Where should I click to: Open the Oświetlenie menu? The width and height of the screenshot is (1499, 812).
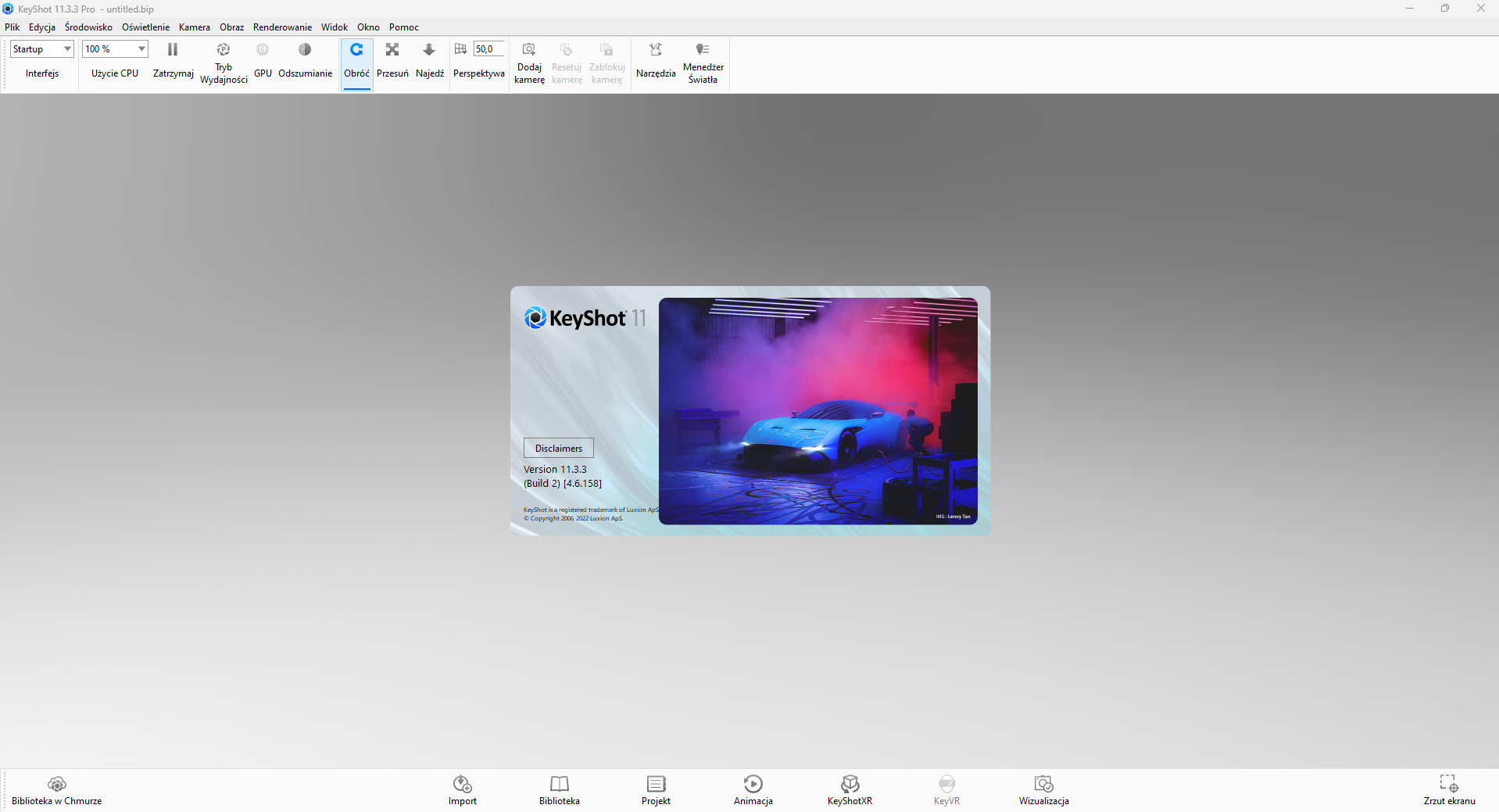(x=145, y=27)
